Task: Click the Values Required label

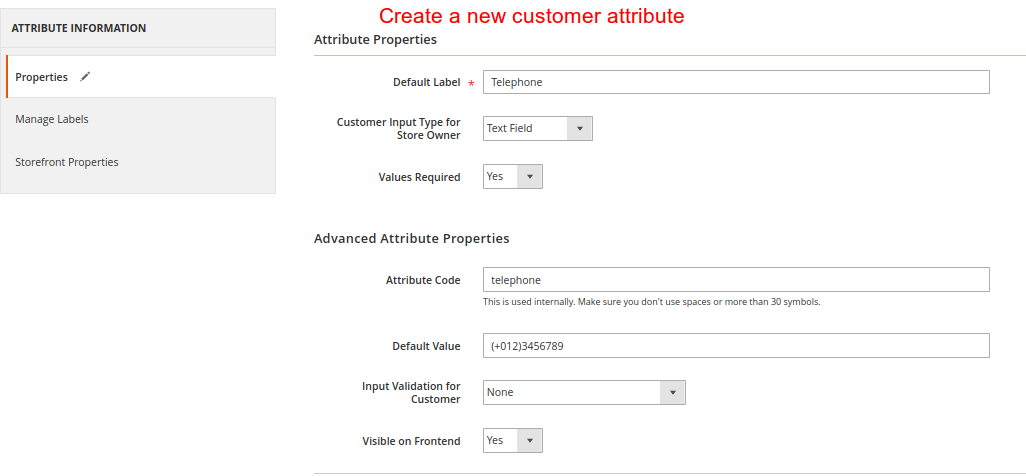Action: coord(419,177)
